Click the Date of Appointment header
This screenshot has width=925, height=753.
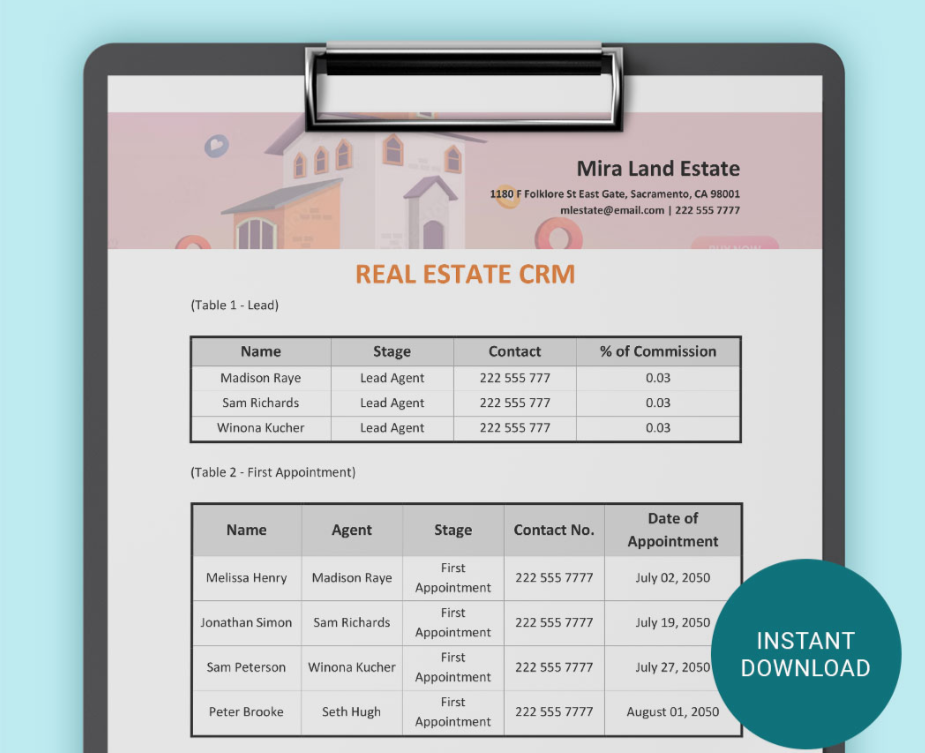pos(673,530)
